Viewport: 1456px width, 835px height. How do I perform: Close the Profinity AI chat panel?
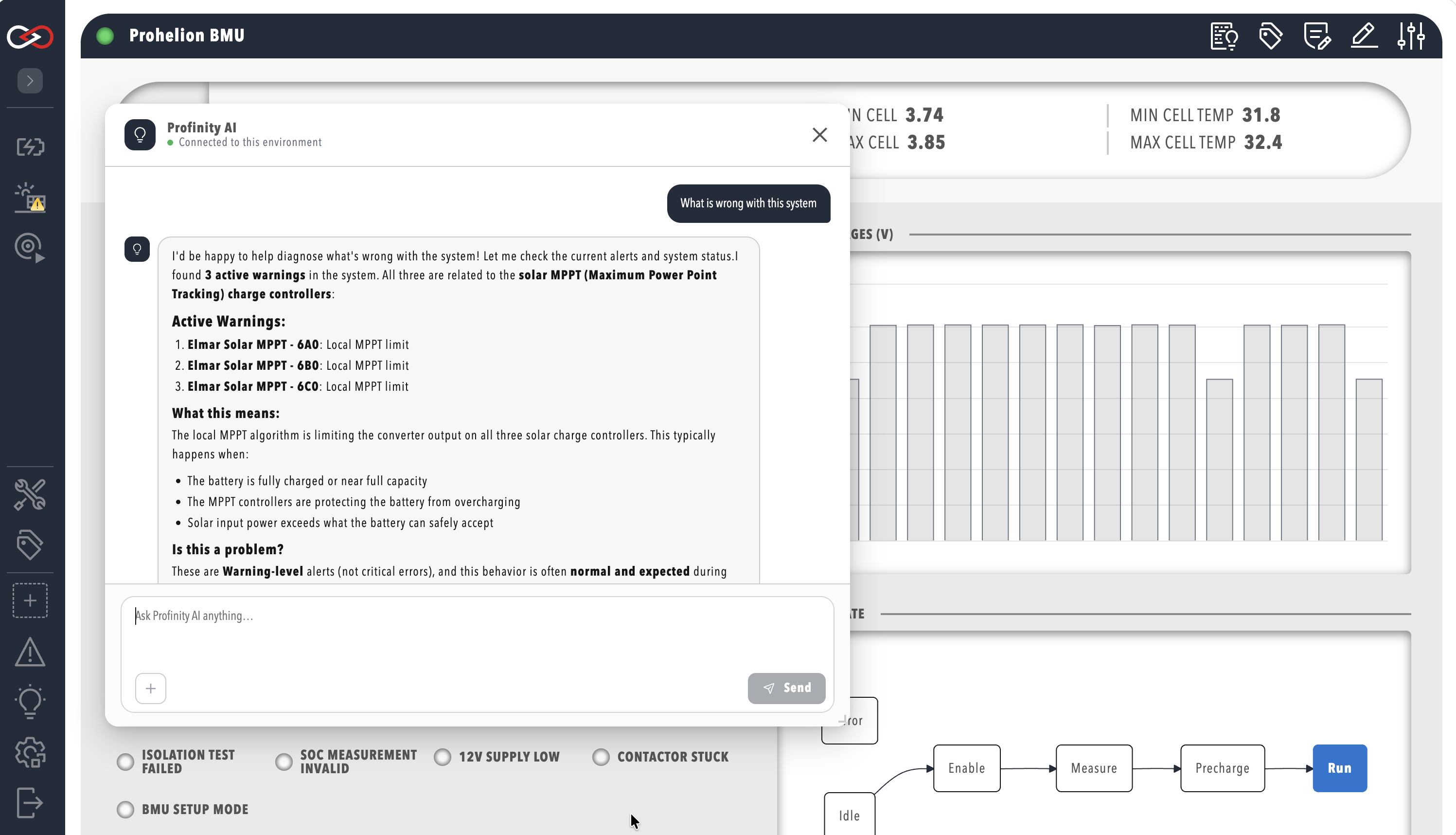pyautogui.click(x=820, y=135)
